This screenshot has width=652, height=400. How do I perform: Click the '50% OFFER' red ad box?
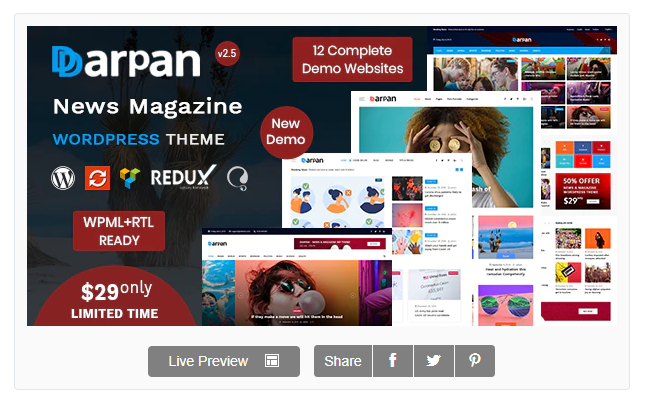583,191
